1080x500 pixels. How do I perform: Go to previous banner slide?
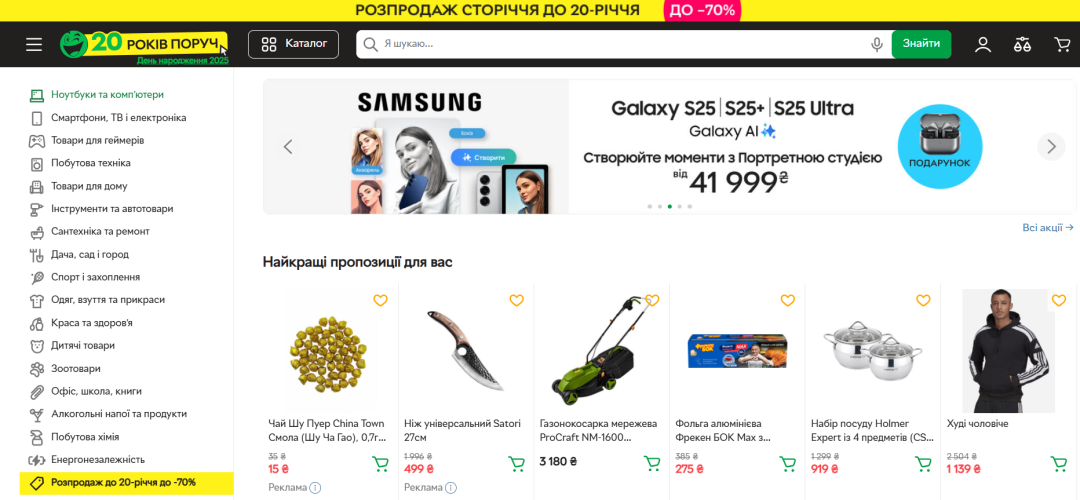click(x=288, y=147)
